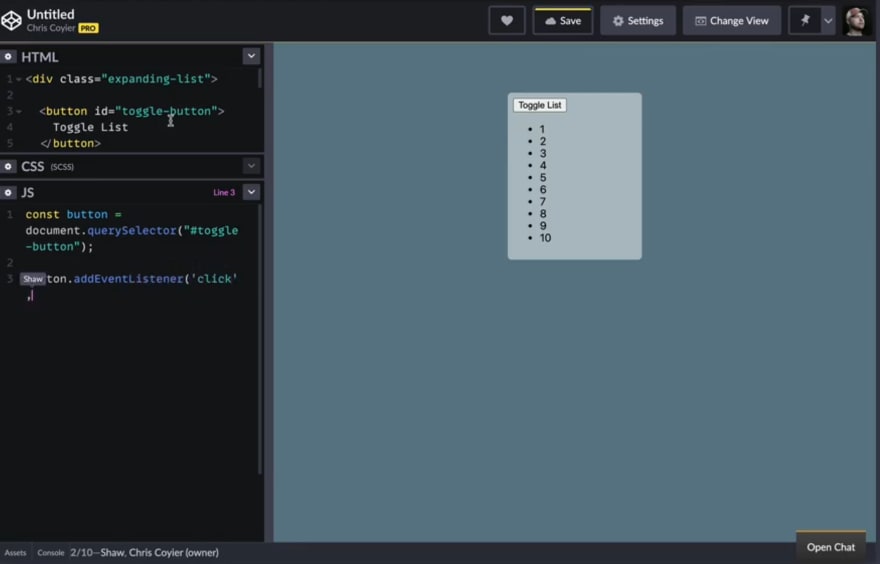The image size is (880, 564).
Task: Open the Change View menu
Action: 731,21
